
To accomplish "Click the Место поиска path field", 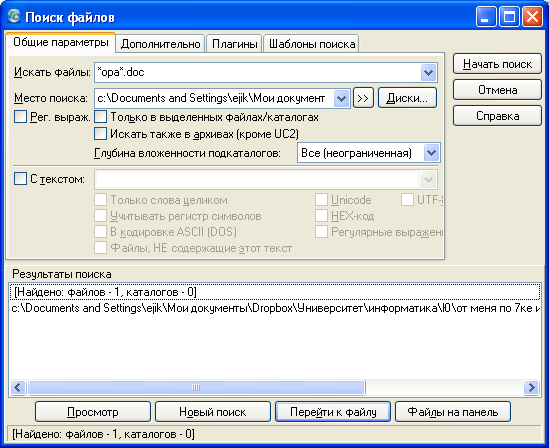I will tap(214, 98).
